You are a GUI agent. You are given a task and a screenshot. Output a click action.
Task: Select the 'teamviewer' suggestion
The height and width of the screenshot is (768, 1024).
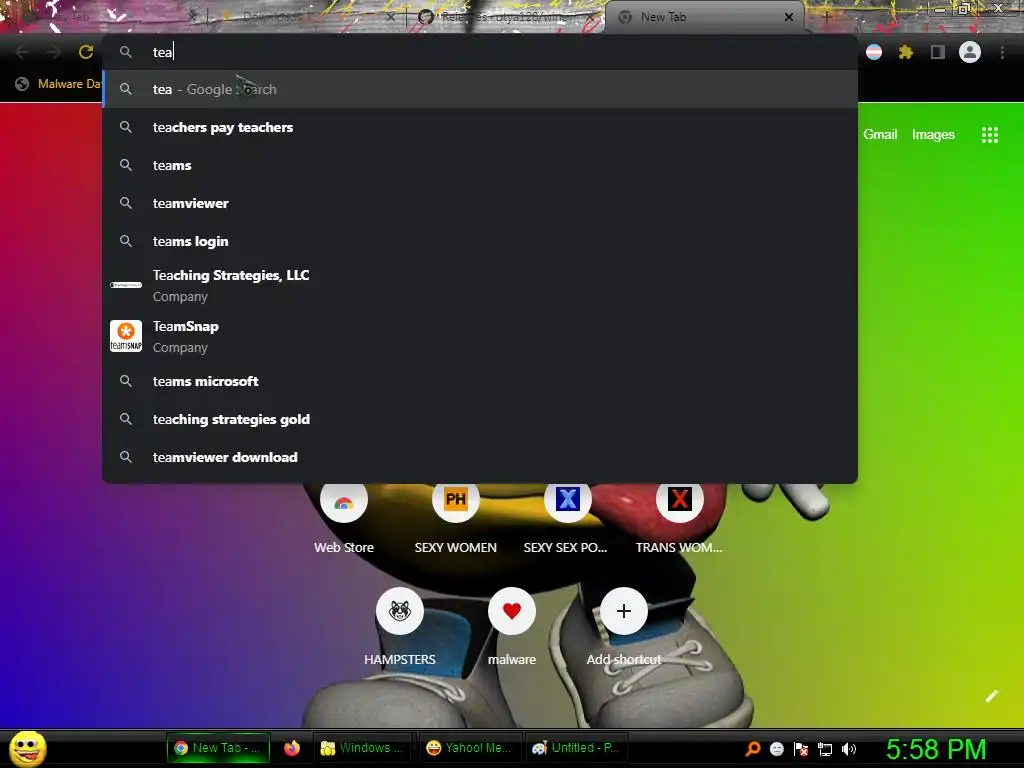tap(480, 202)
